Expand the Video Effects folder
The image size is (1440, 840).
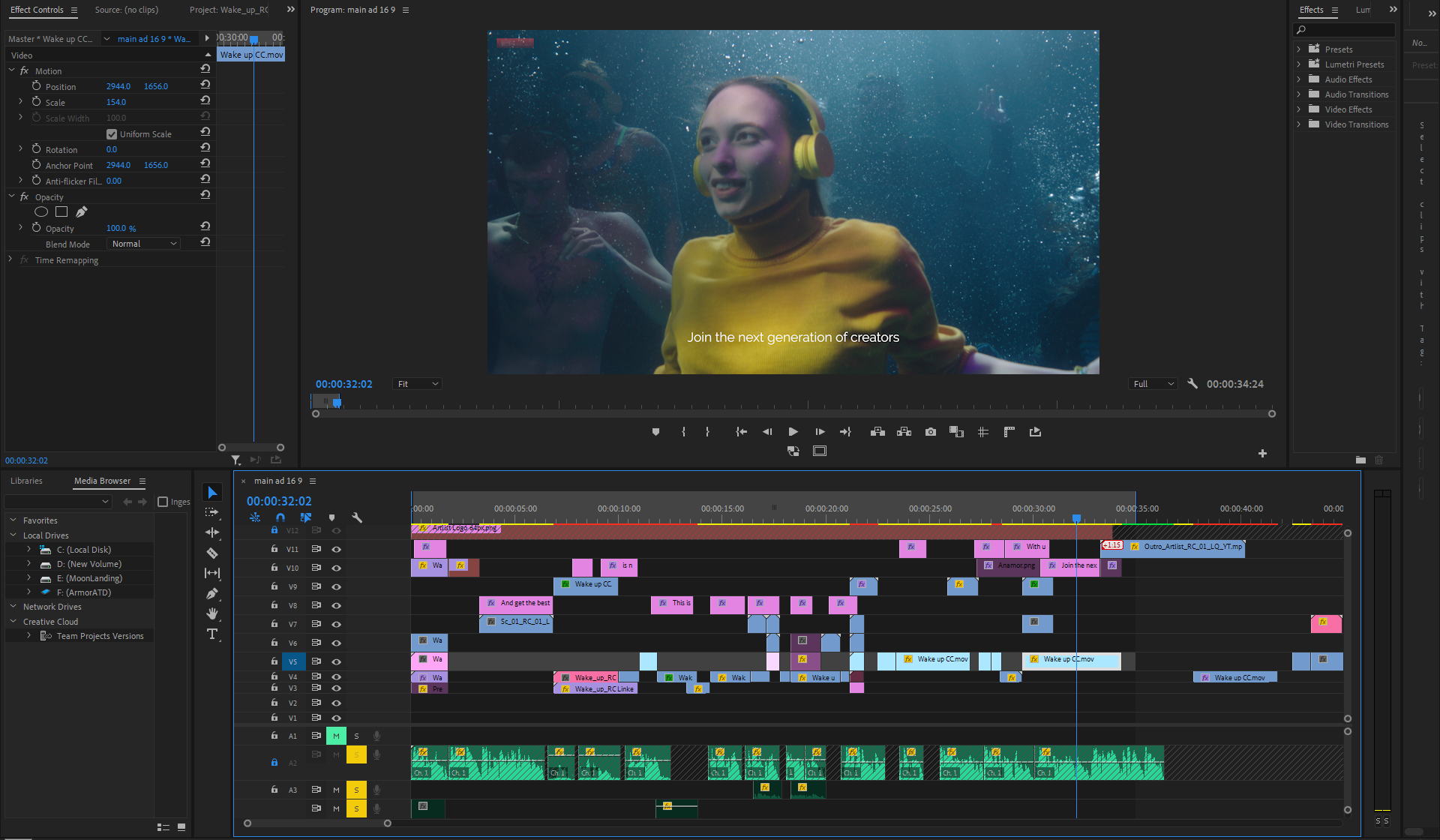[1299, 109]
